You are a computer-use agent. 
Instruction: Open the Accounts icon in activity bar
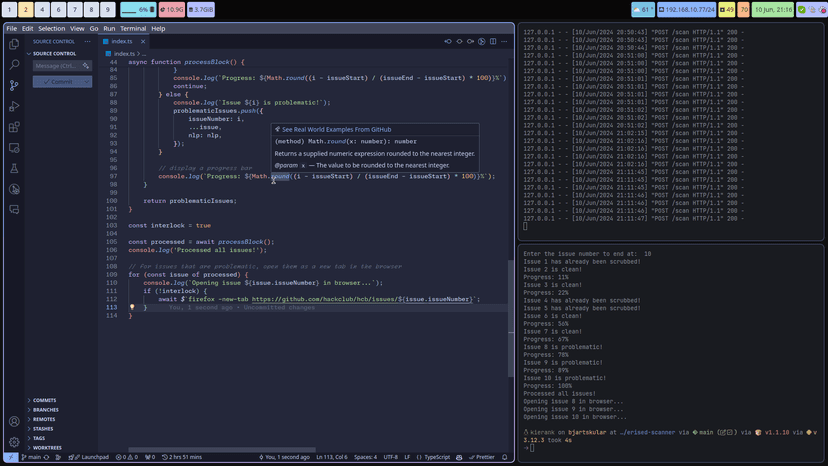coord(14,421)
